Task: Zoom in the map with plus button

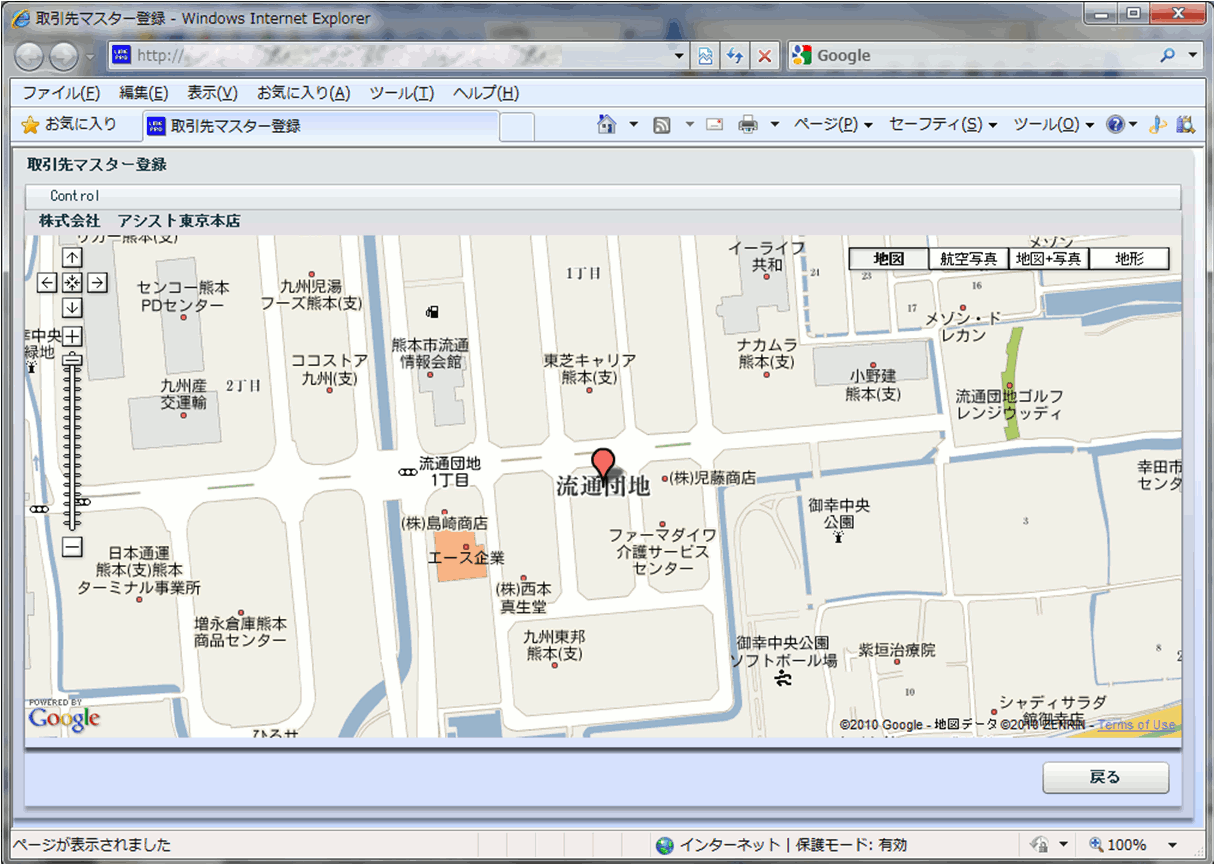Action: point(72,337)
